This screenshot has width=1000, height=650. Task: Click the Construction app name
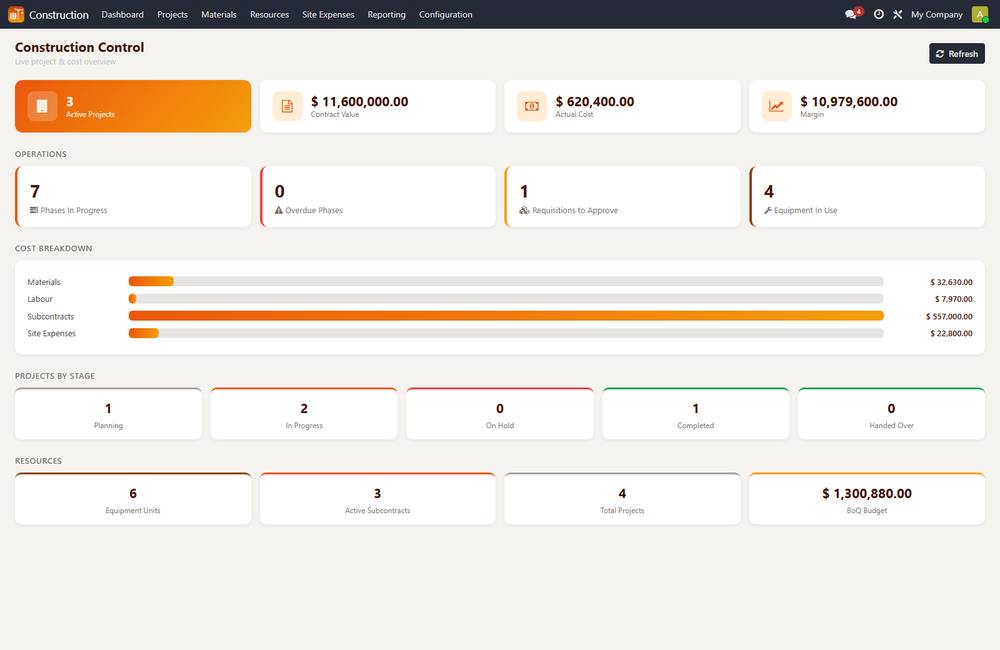[59, 14]
